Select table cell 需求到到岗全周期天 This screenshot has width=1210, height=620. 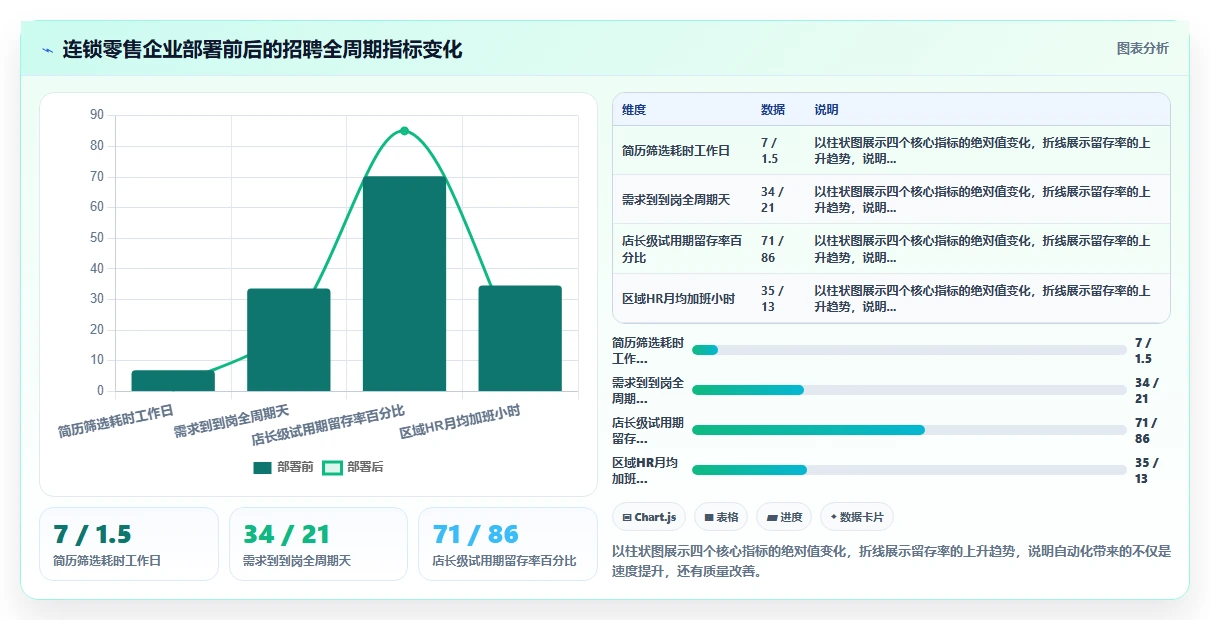(x=676, y=200)
